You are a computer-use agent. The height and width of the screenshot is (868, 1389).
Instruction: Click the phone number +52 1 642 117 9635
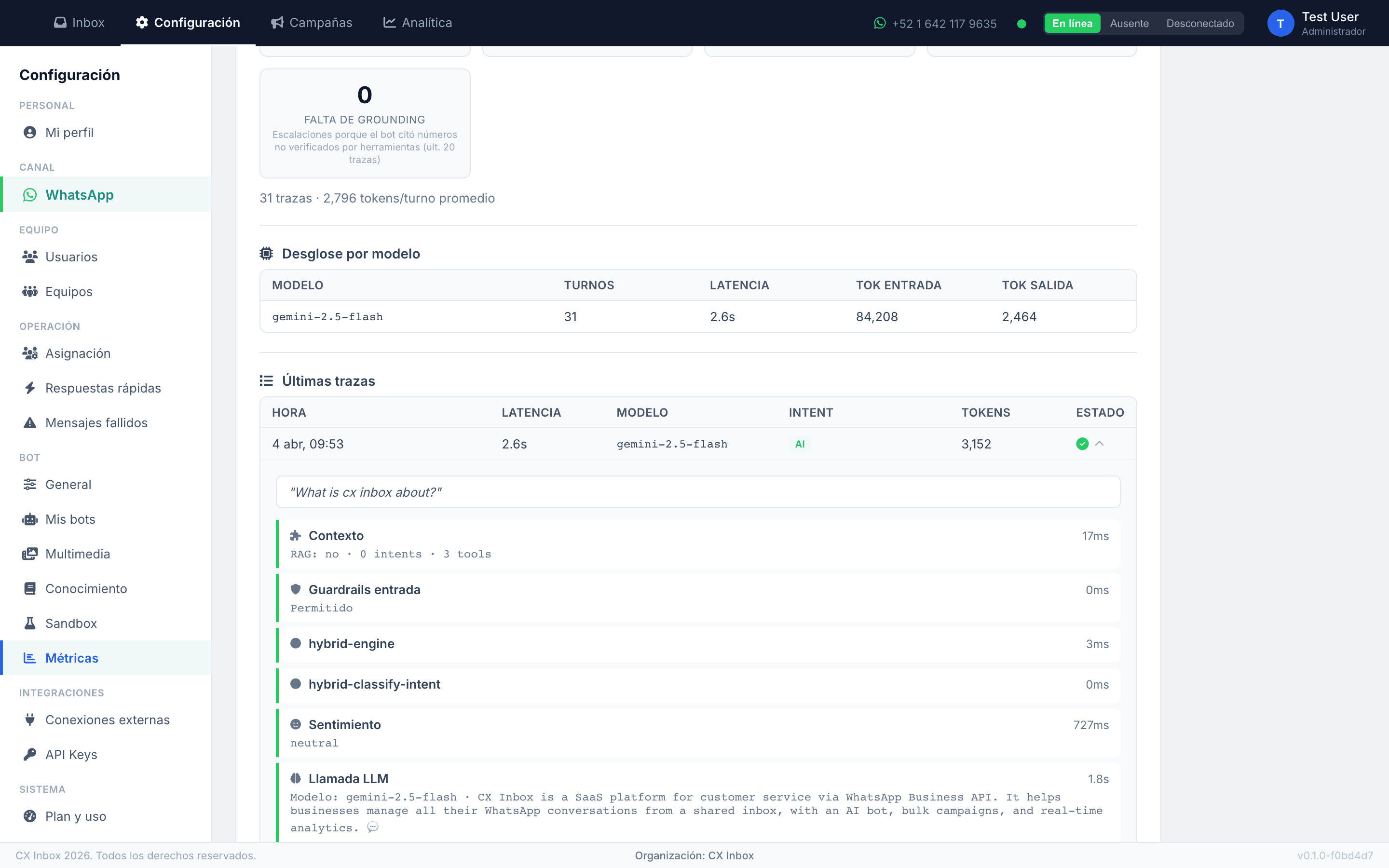(x=944, y=24)
